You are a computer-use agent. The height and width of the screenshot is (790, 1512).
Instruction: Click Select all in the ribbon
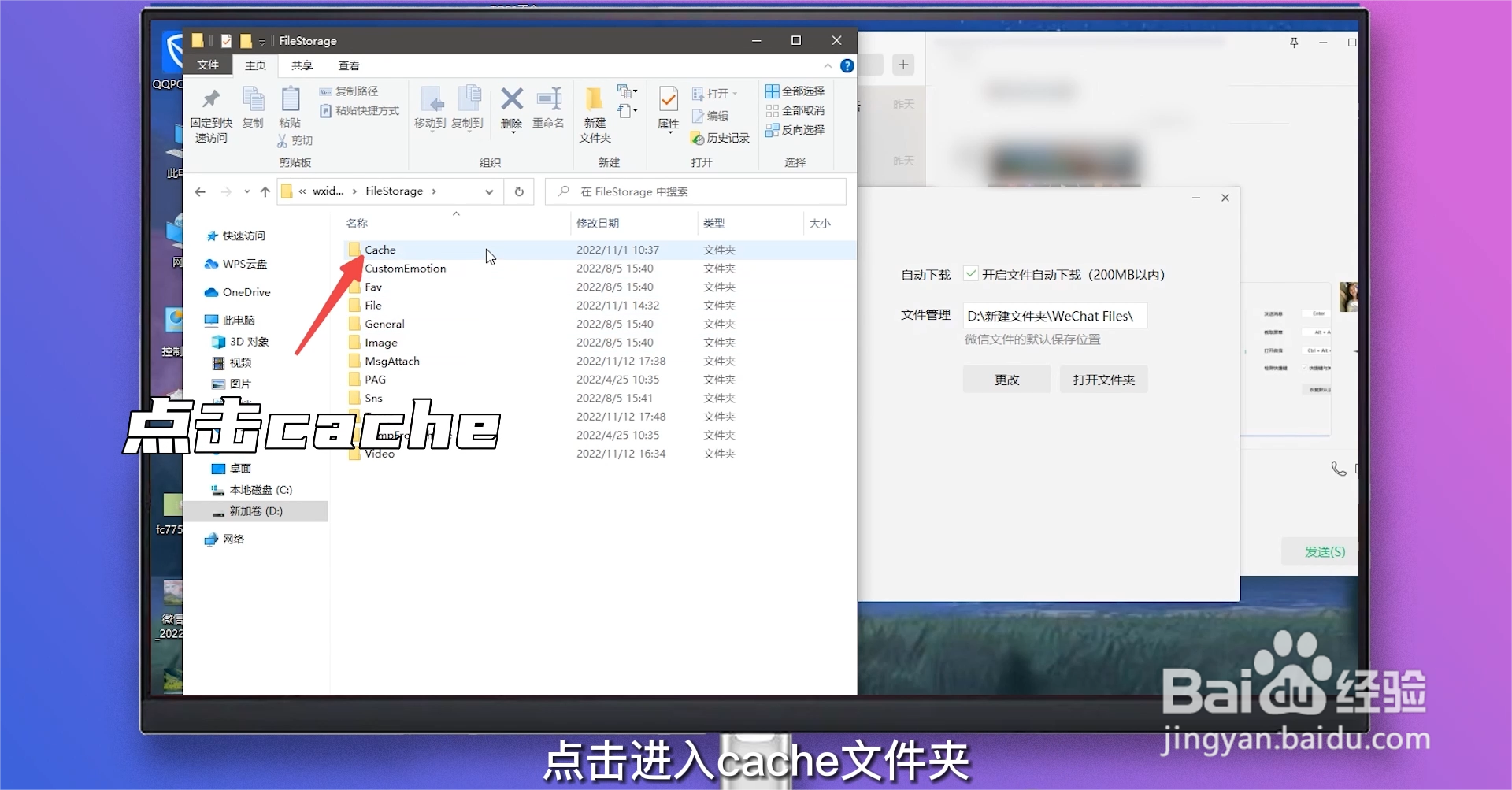[795, 91]
